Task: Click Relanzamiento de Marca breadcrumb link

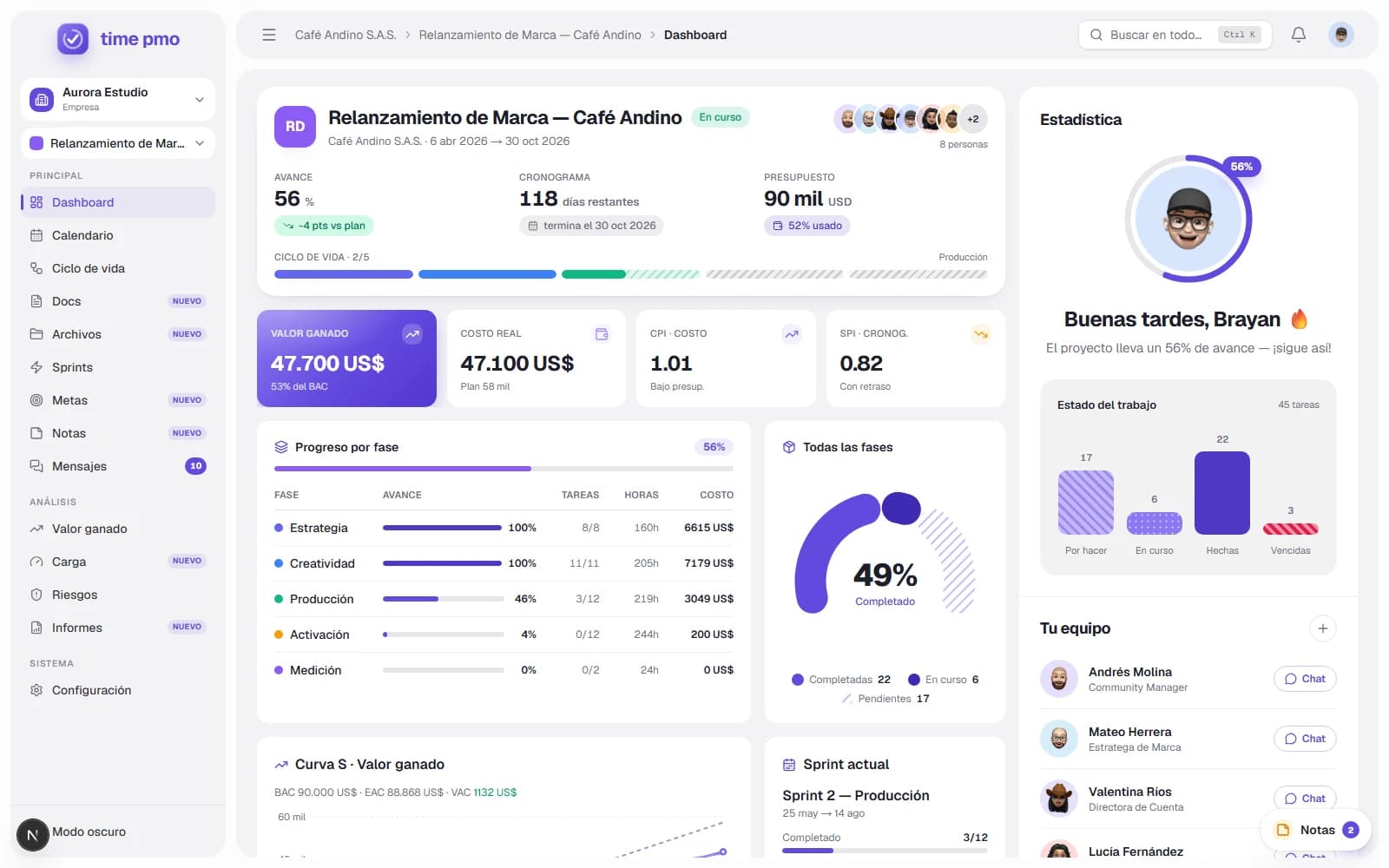Action: point(530,35)
